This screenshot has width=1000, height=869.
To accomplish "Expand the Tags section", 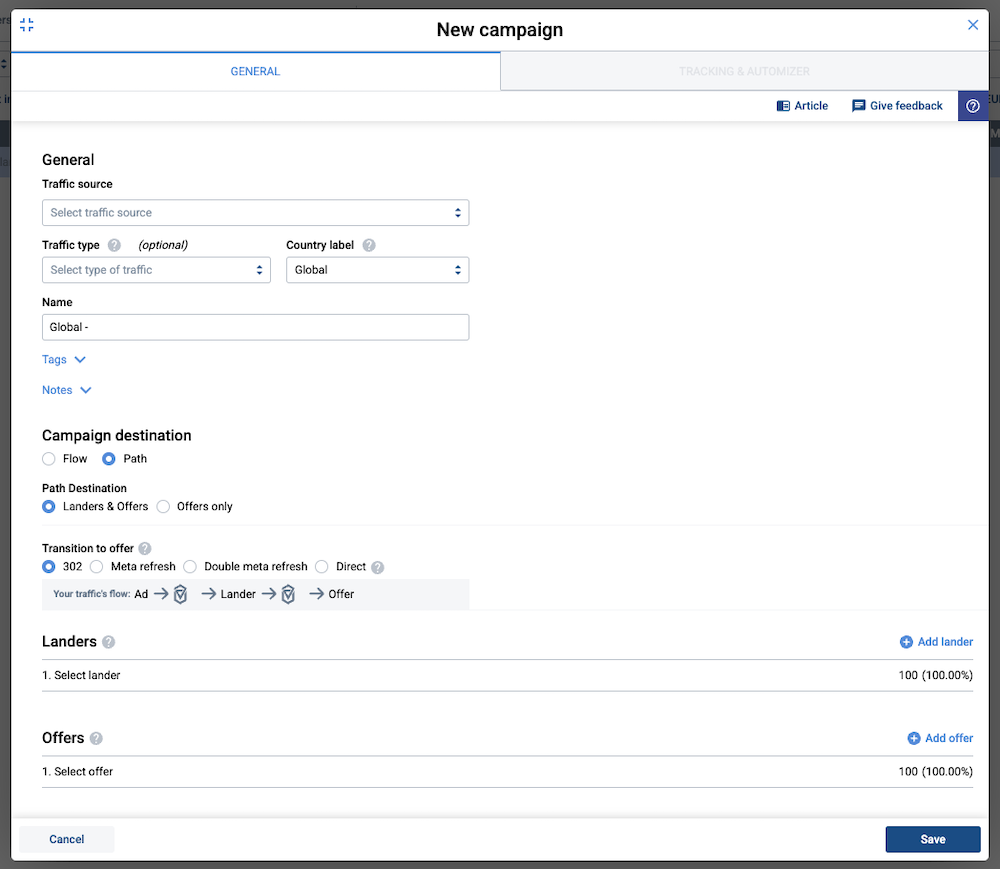I will click(64, 360).
